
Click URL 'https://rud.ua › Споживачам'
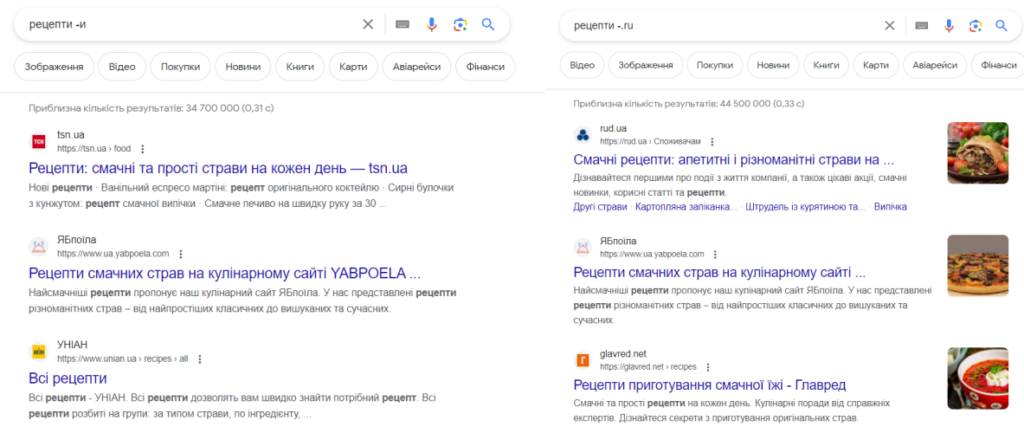(x=650, y=141)
